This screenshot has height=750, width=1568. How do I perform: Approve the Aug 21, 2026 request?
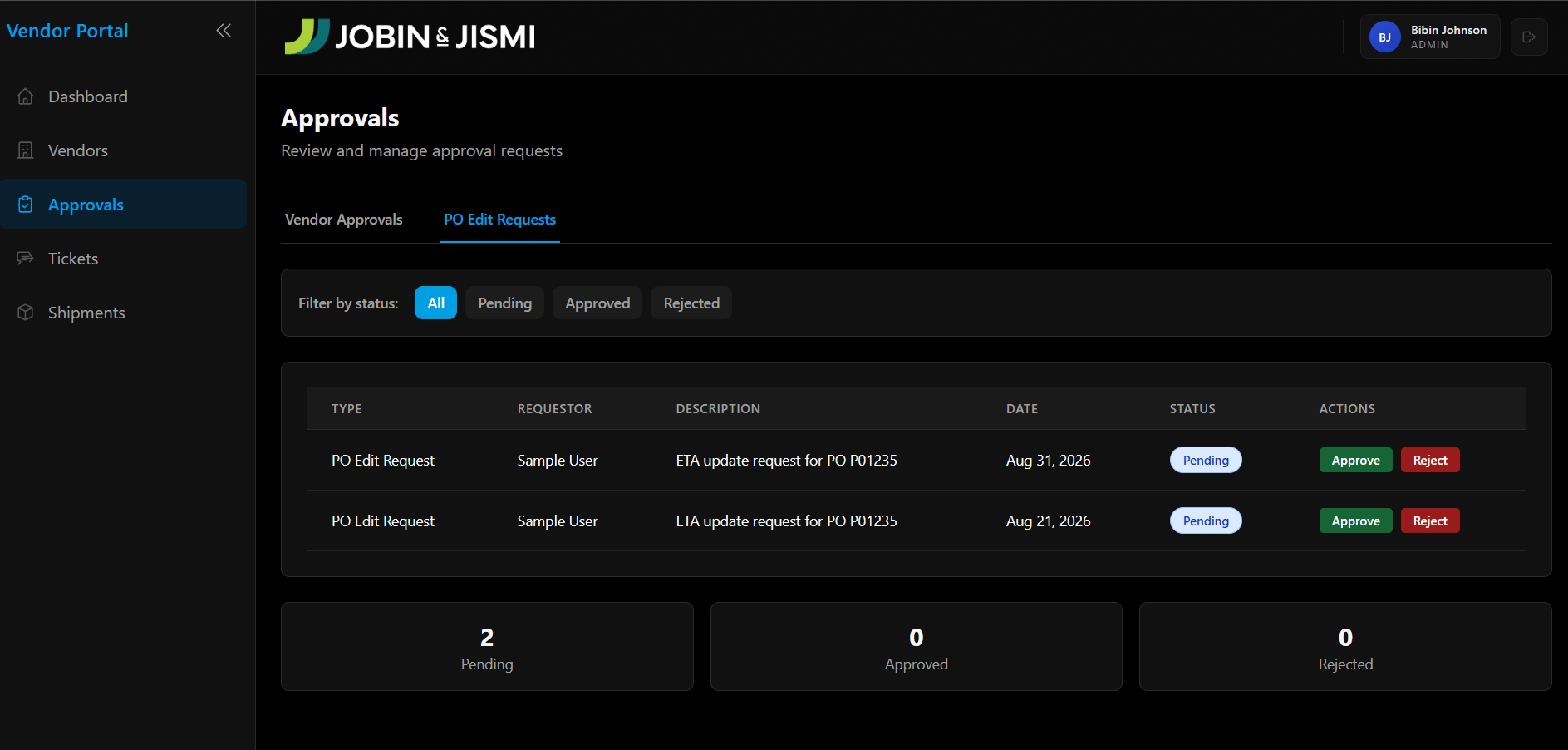click(1355, 521)
